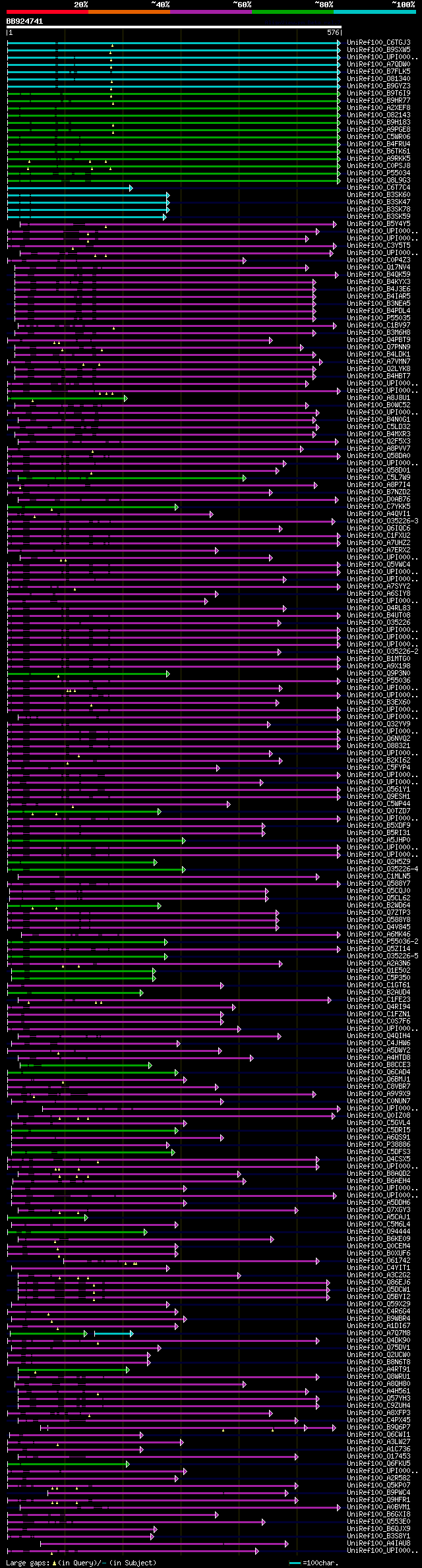This screenshot has height=1568, width=422.
Task: Click the orange ~40% identity legend segment
Action: [x=129, y=12]
